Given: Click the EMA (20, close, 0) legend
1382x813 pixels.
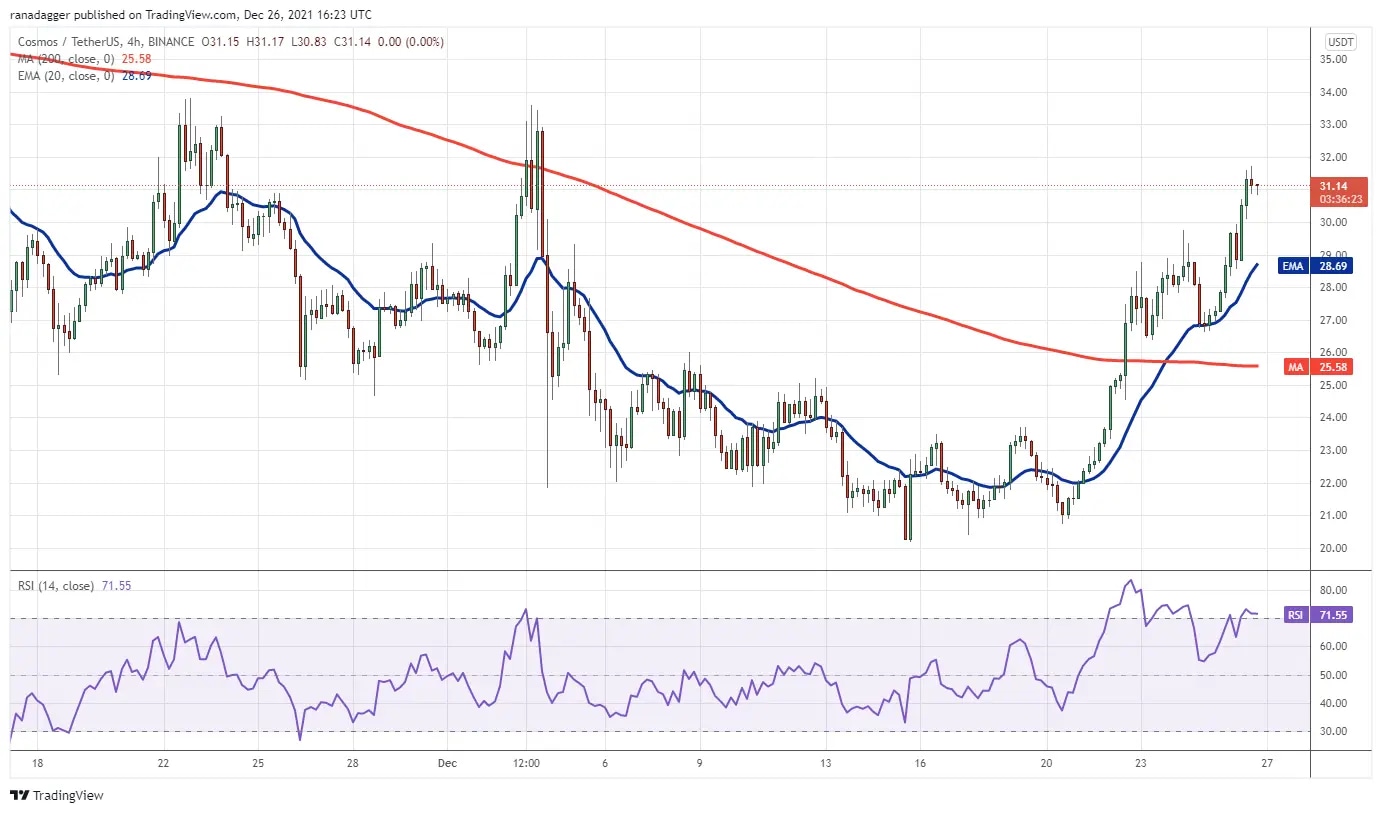Looking at the screenshot, I should coord(64,75).
